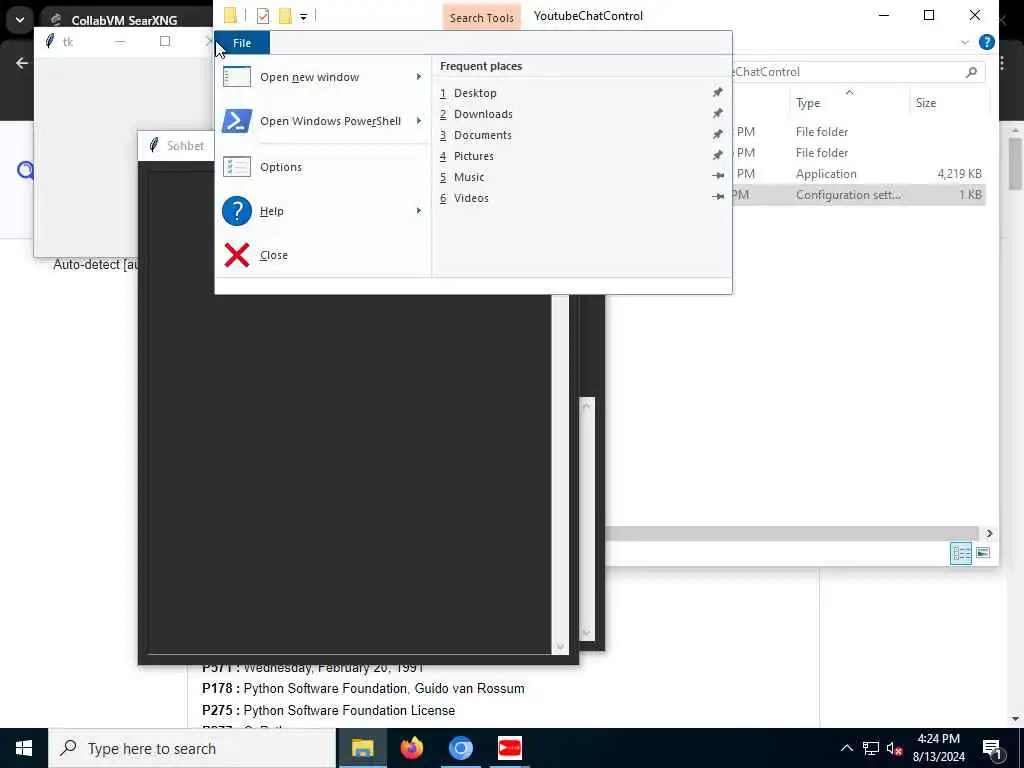1024x768 pixels.
Task: Click browser back arrow button
Action: pyautogui.click(x=22, y=63)
